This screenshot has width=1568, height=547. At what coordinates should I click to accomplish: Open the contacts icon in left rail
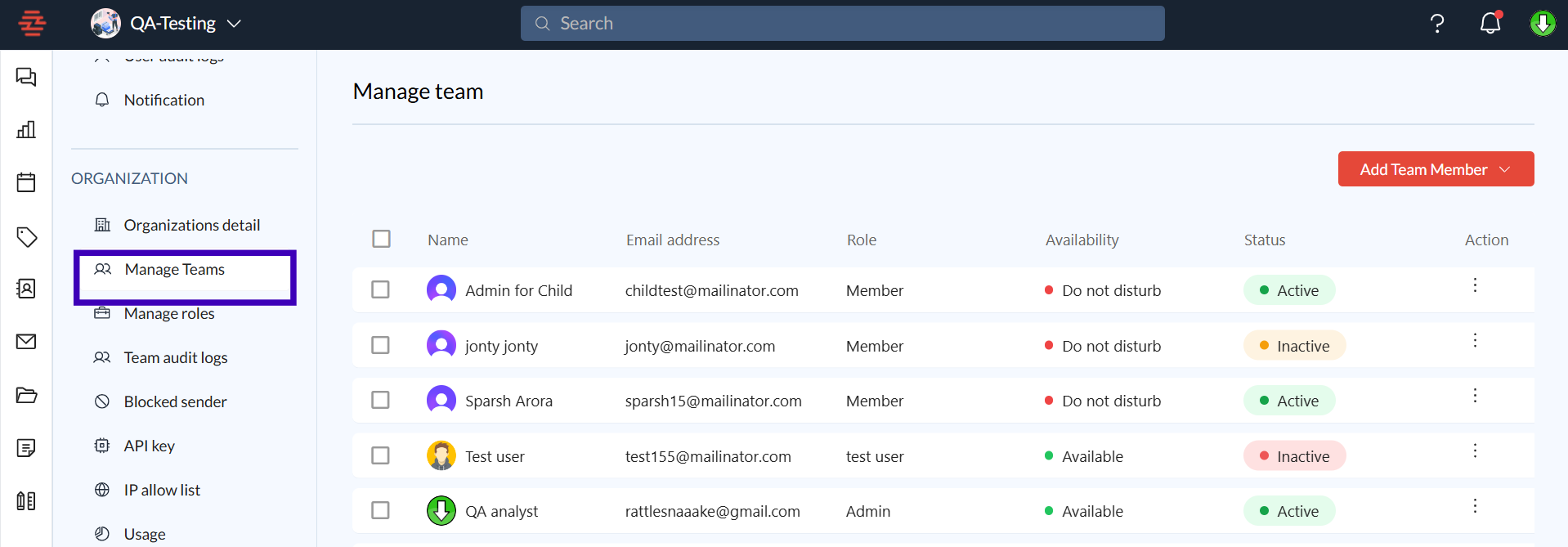point(26,289)
